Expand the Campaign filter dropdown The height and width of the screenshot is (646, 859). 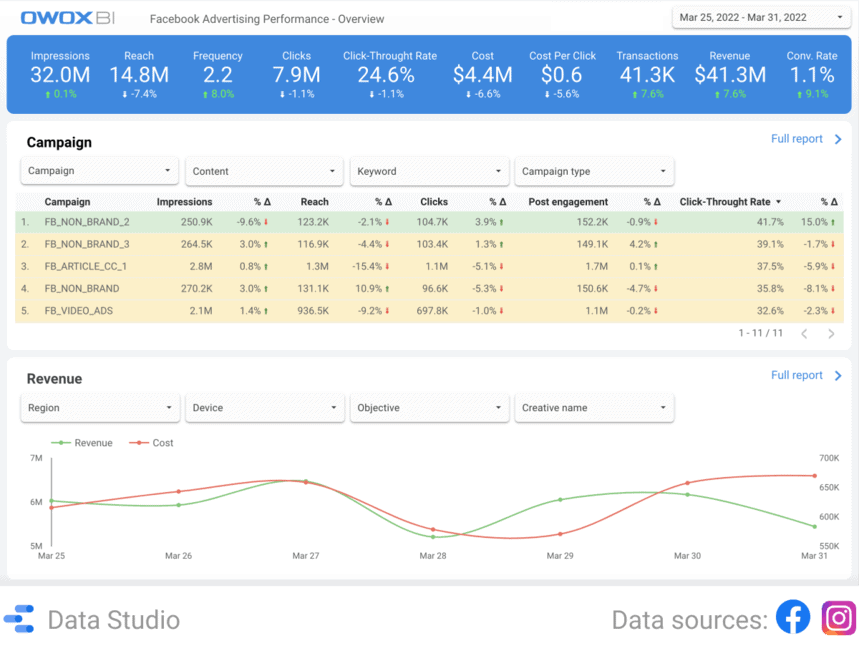[x=99, y=171]
